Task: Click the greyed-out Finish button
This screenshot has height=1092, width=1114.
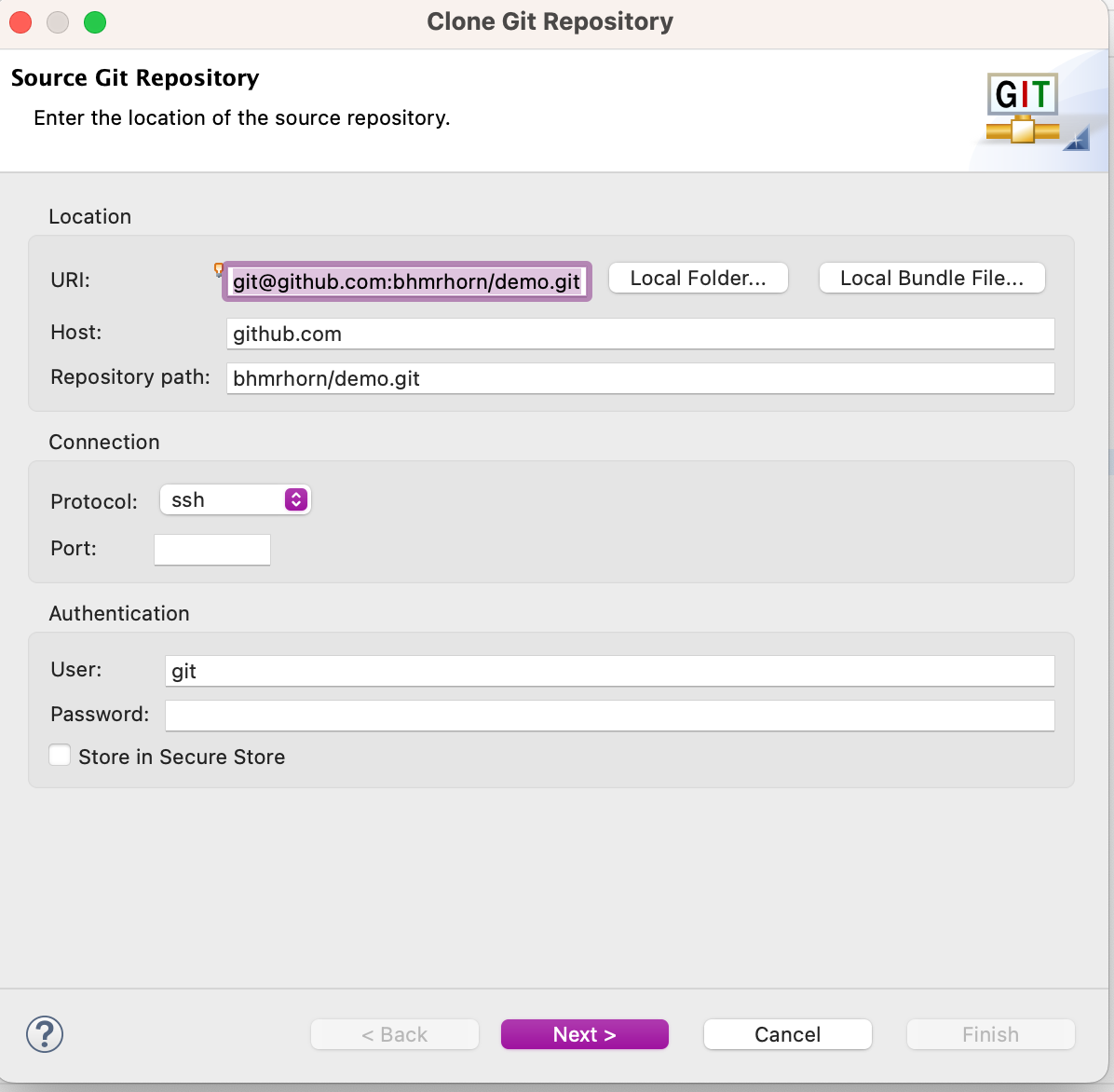Action: pos(990,1034)
